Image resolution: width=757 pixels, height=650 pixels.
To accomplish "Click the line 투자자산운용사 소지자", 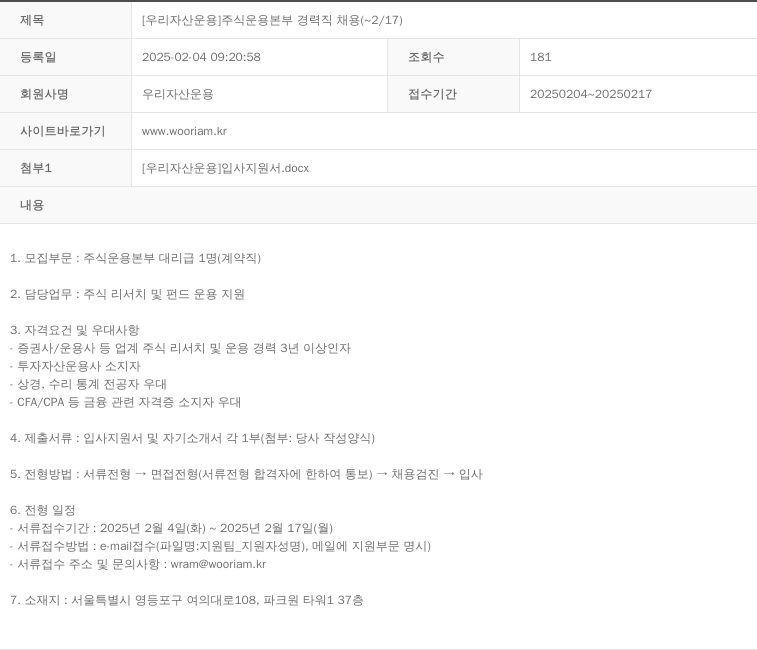I will pos(75,367).
